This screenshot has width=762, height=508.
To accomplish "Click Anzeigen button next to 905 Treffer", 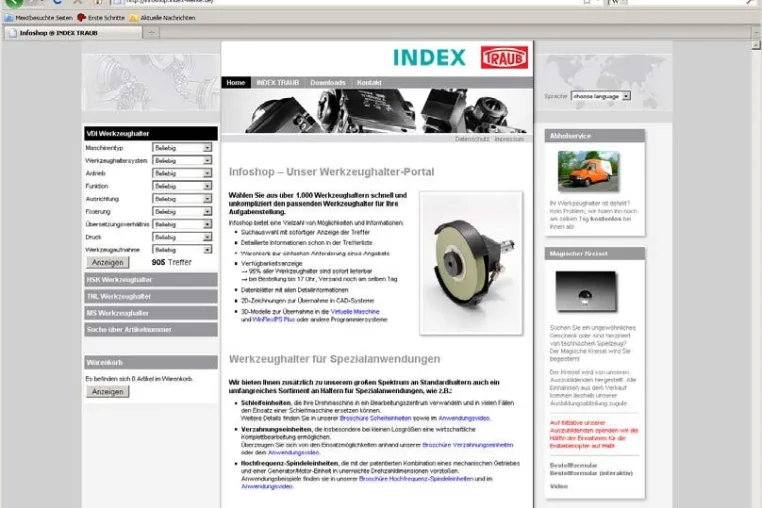I will (107, 263).
